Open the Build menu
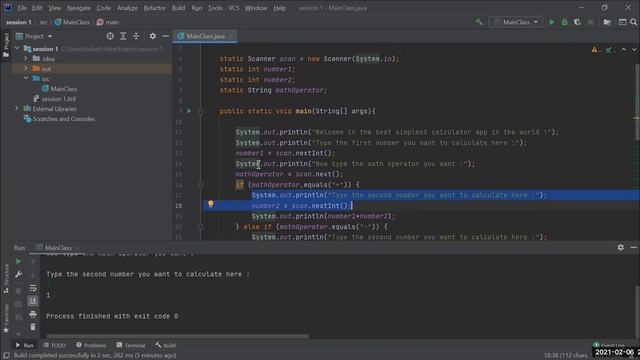The image size is (640, 360). click(x=178, y=8)
